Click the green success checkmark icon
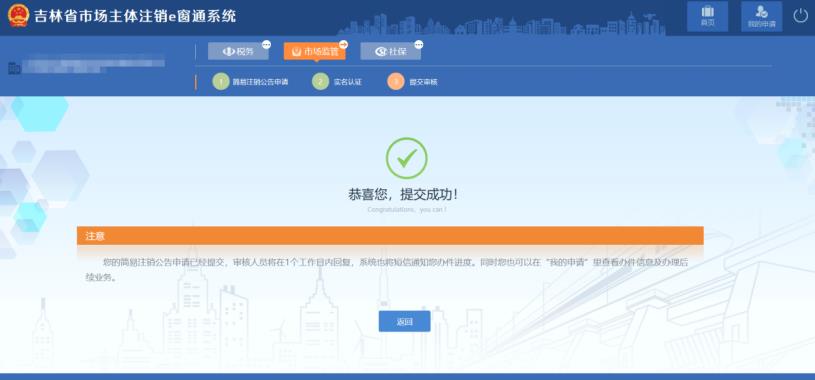Screen dimensions: 815x380 coord(406,158)
